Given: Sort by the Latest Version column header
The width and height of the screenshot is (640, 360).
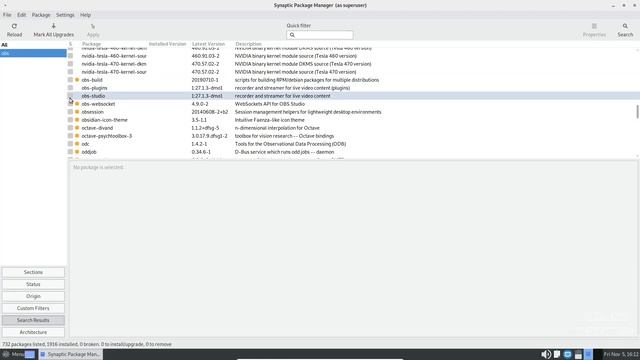Looking at the screenshot, I should coord(209,44).
